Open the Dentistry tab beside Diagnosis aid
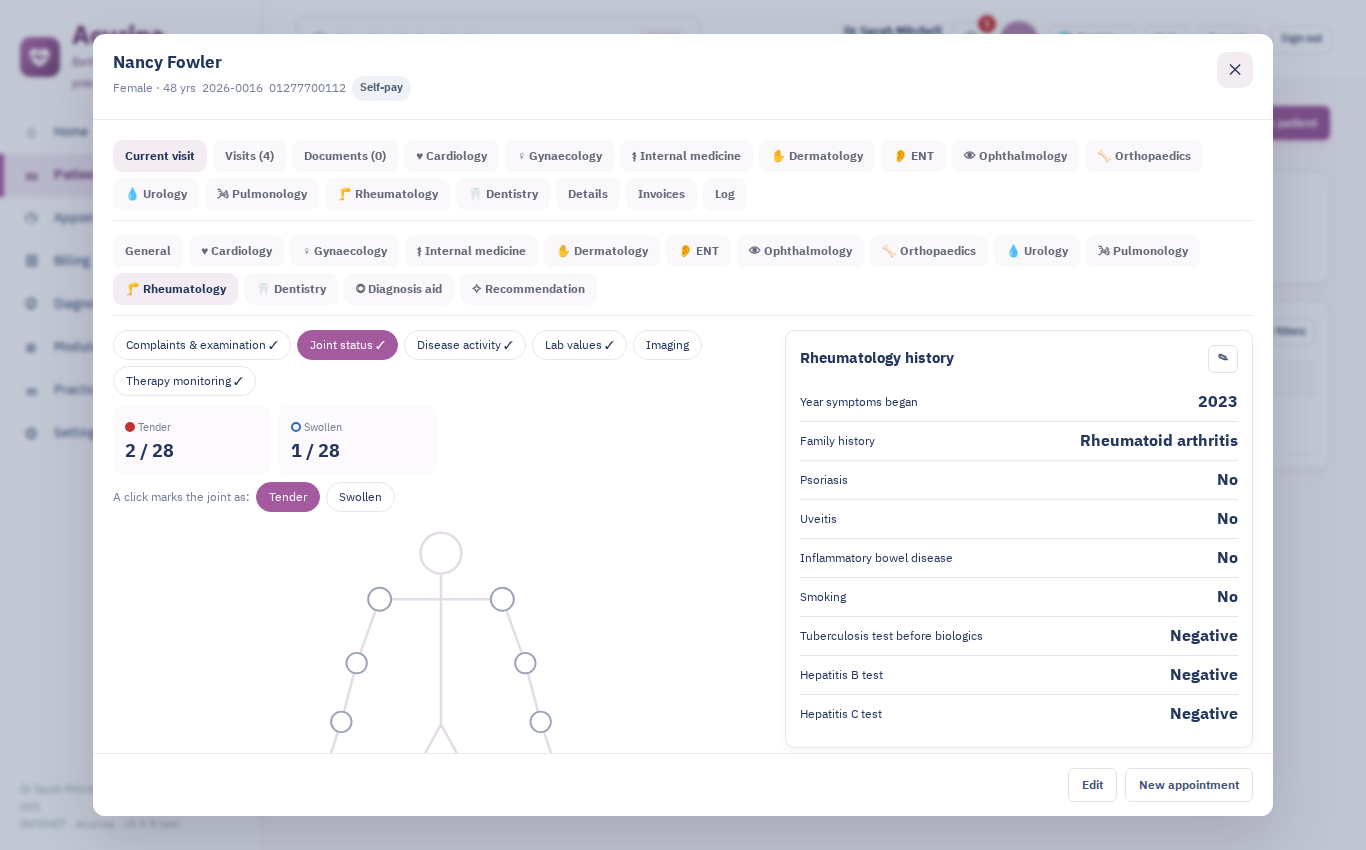Screen dimensions: 1366x850 (291, 289)
